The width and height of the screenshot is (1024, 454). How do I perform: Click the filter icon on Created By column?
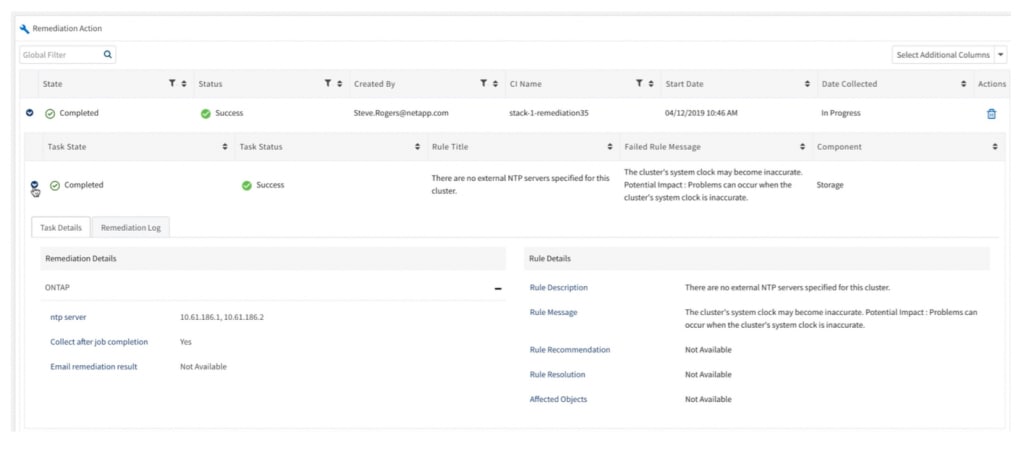483,84
